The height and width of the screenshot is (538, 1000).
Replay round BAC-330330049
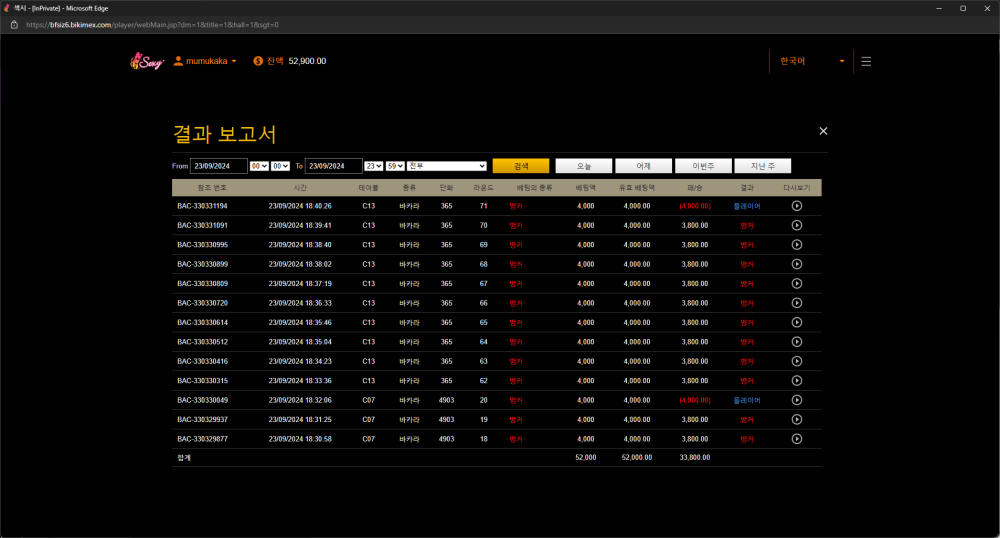pos(796,400)
